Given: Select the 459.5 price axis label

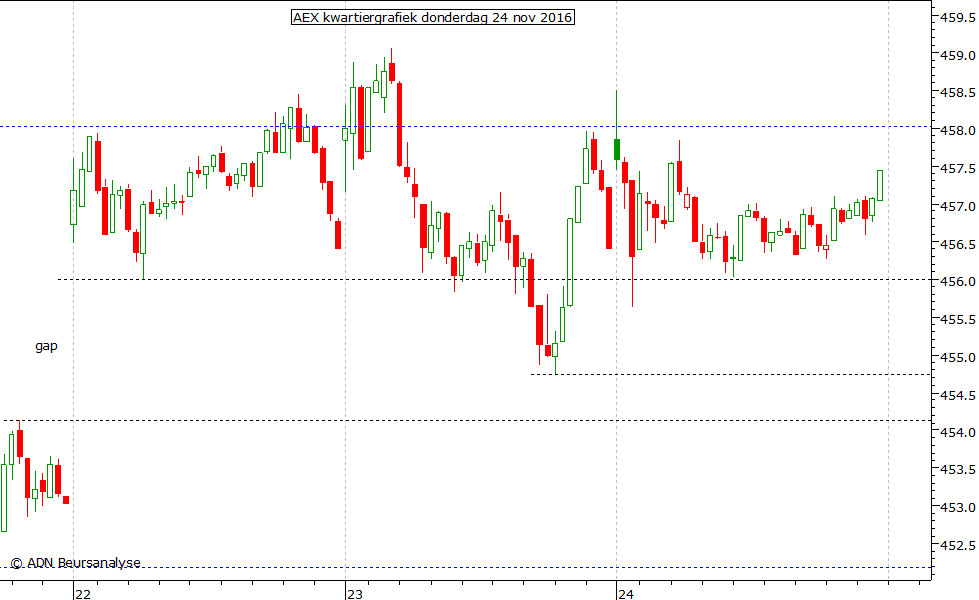Looking at the screenshot, I should tap(958, 18).
